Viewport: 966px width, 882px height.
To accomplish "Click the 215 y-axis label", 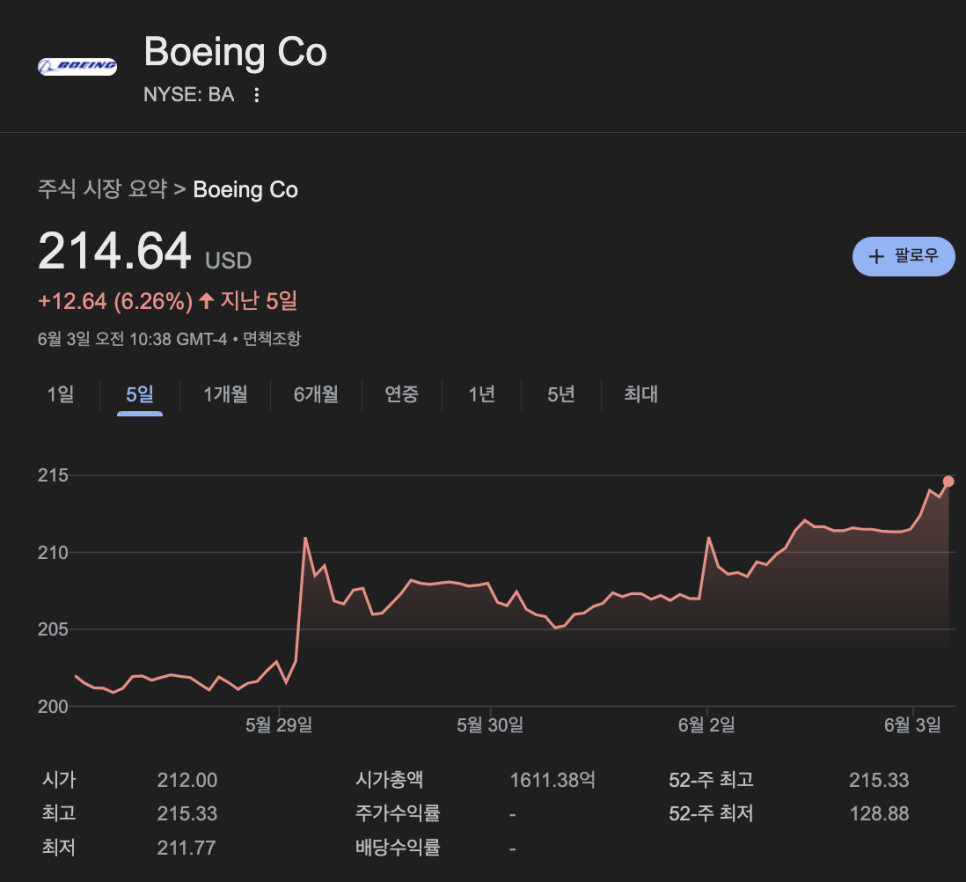I will (53, 475).
